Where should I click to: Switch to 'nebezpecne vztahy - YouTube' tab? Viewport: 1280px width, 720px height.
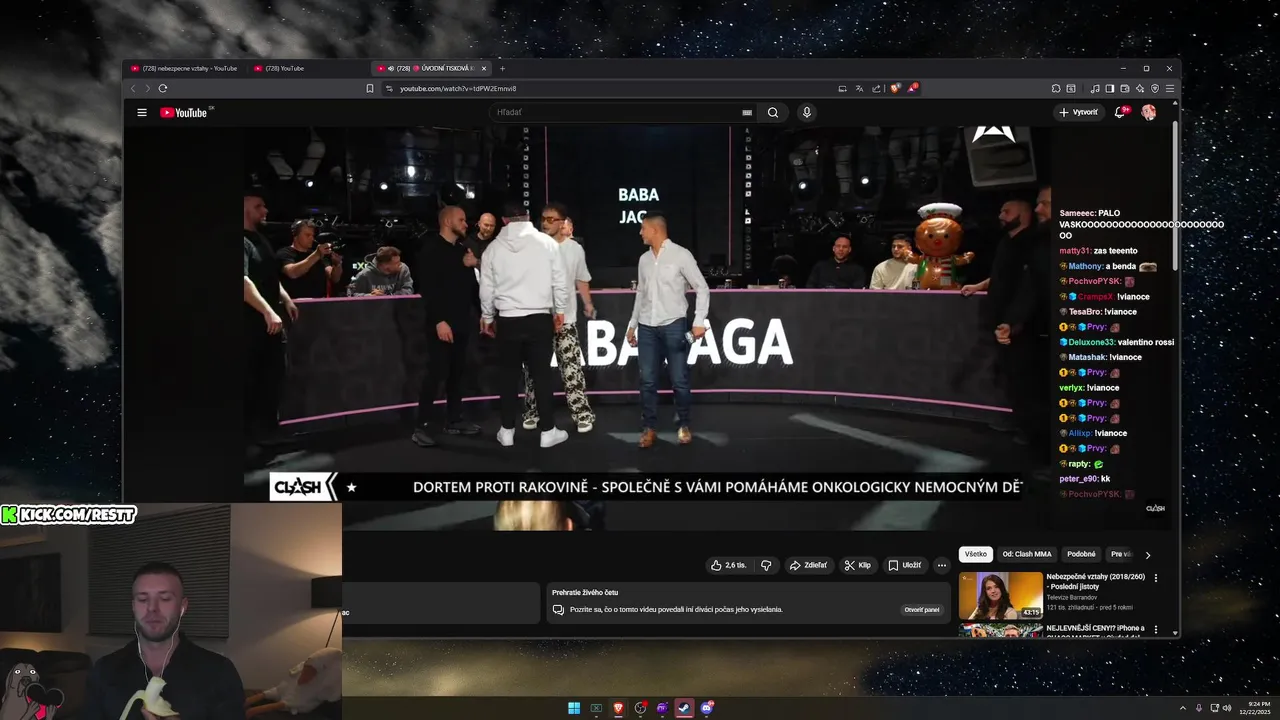pyautogui.click(x=186, y=68)
